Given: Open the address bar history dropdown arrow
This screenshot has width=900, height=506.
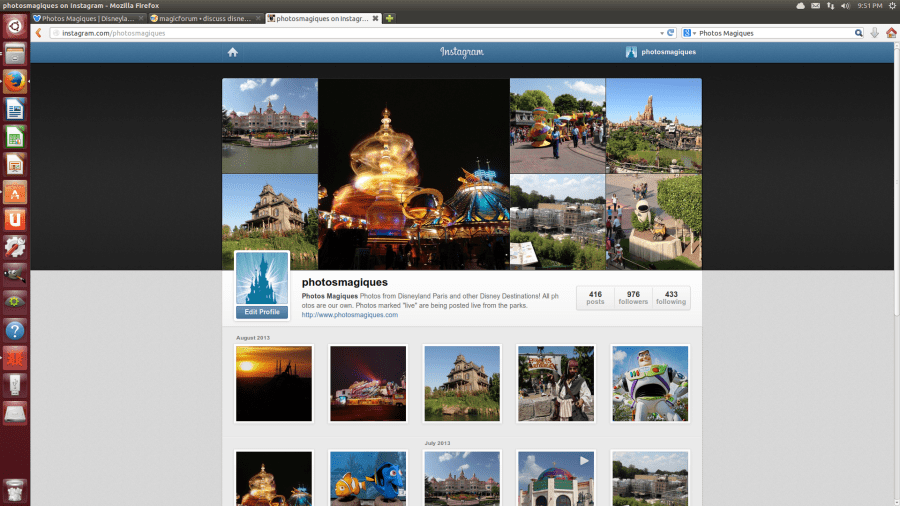Looking at the screenshot, I should 662,33.
